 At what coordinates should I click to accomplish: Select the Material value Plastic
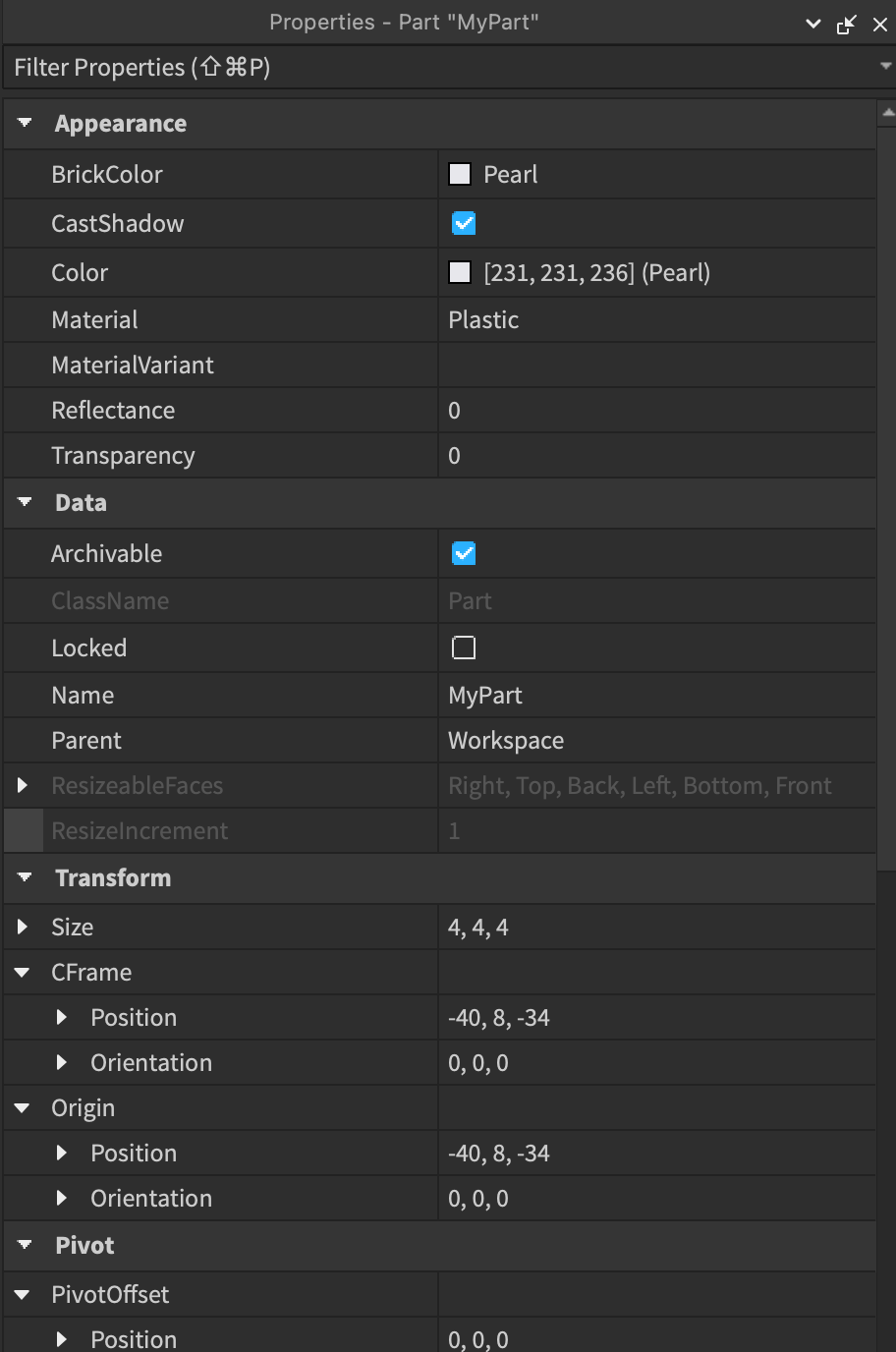(483, 320)
